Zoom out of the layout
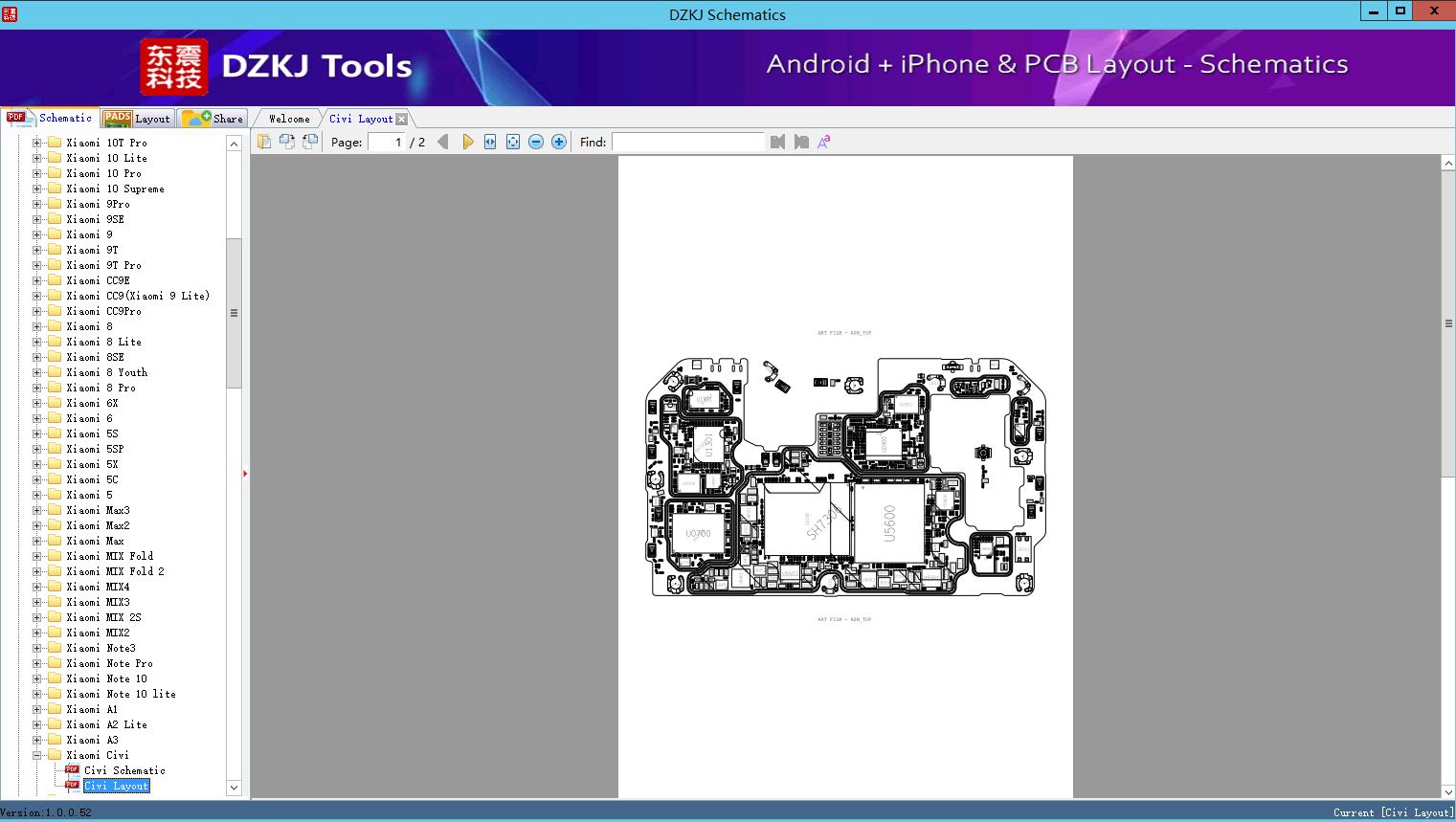 pos(536,142)
